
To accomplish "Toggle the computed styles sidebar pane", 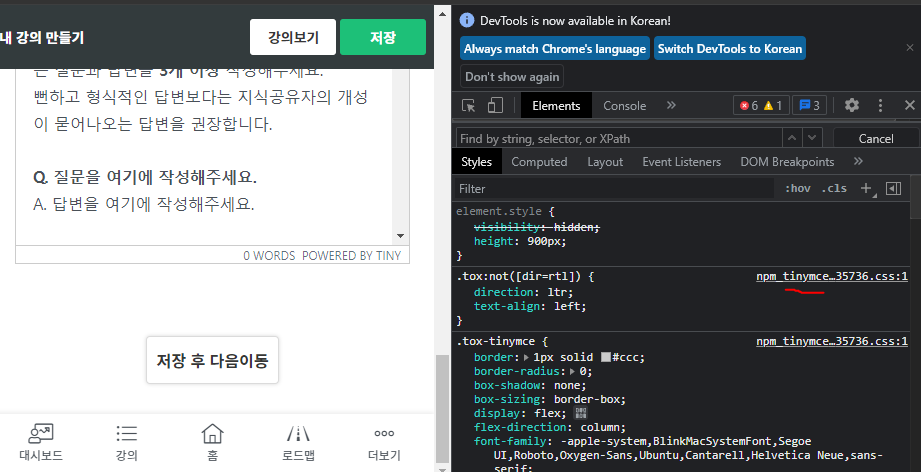I will pos(894,188).
